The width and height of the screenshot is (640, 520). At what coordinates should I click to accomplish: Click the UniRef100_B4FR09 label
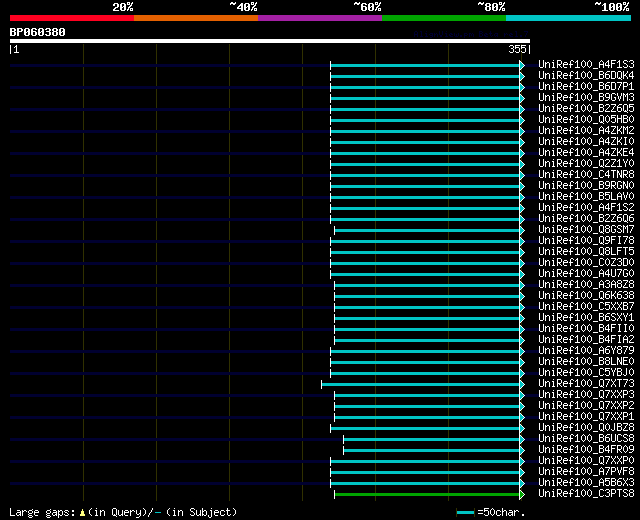click(x=586, y=450)
